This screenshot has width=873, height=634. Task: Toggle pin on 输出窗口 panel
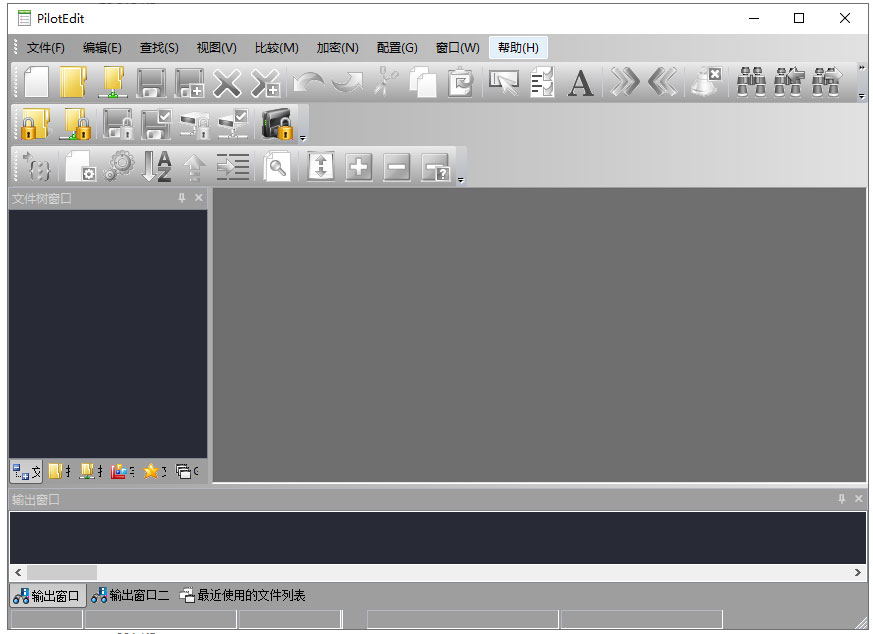(841, 499)
